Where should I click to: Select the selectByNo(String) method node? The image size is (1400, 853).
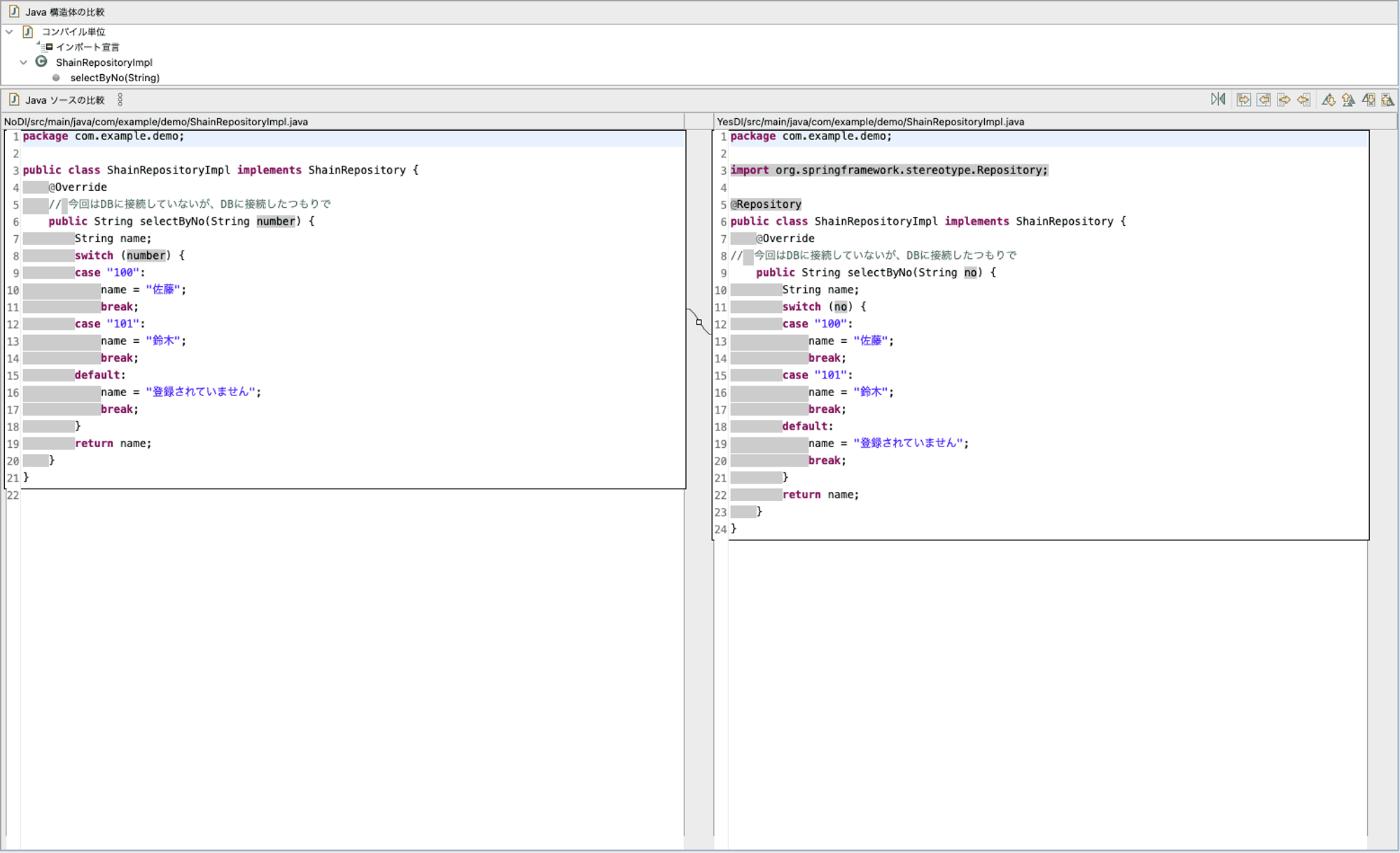coord(114,78)
